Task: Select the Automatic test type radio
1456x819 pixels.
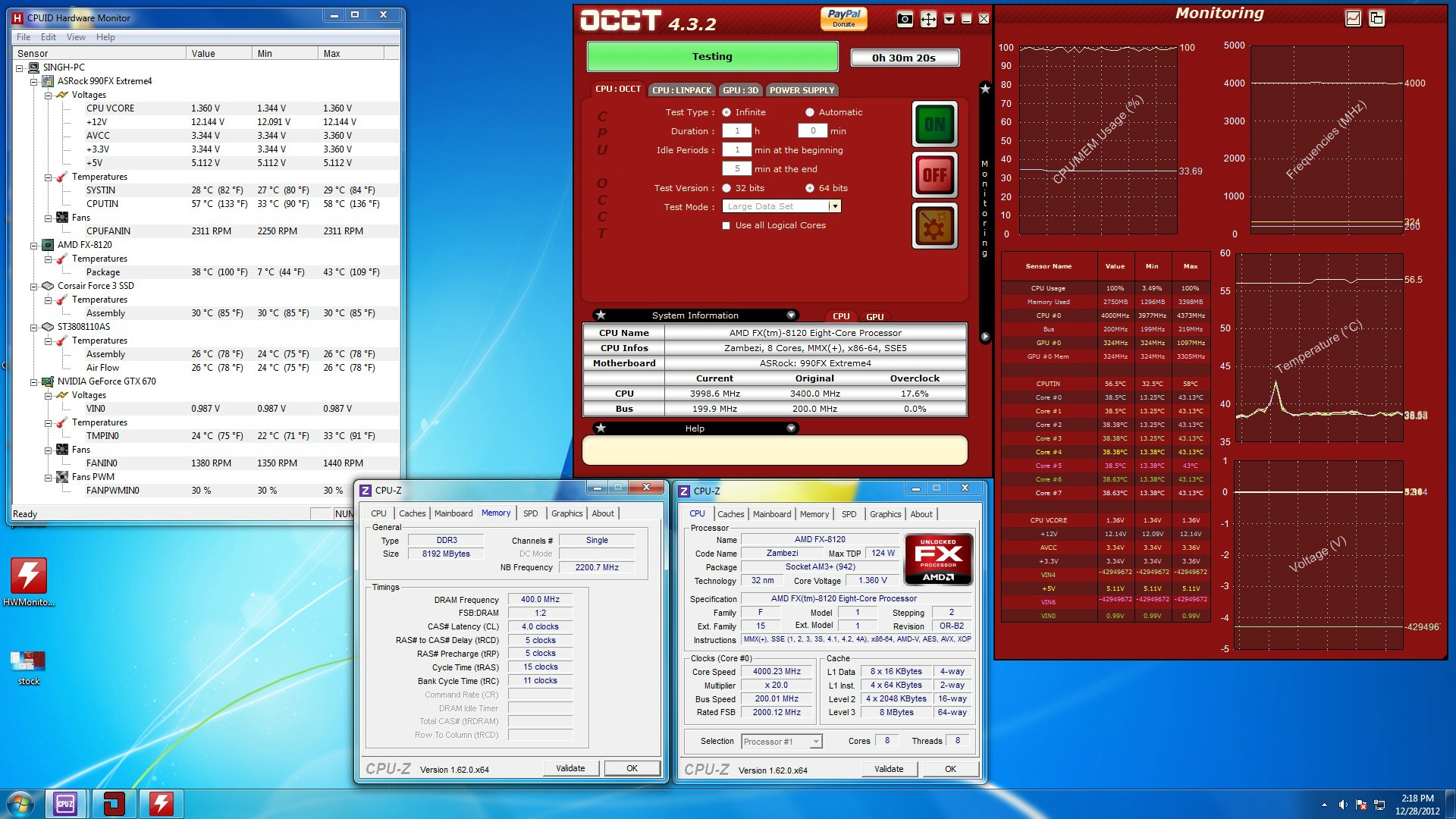Action: [809, 112]
